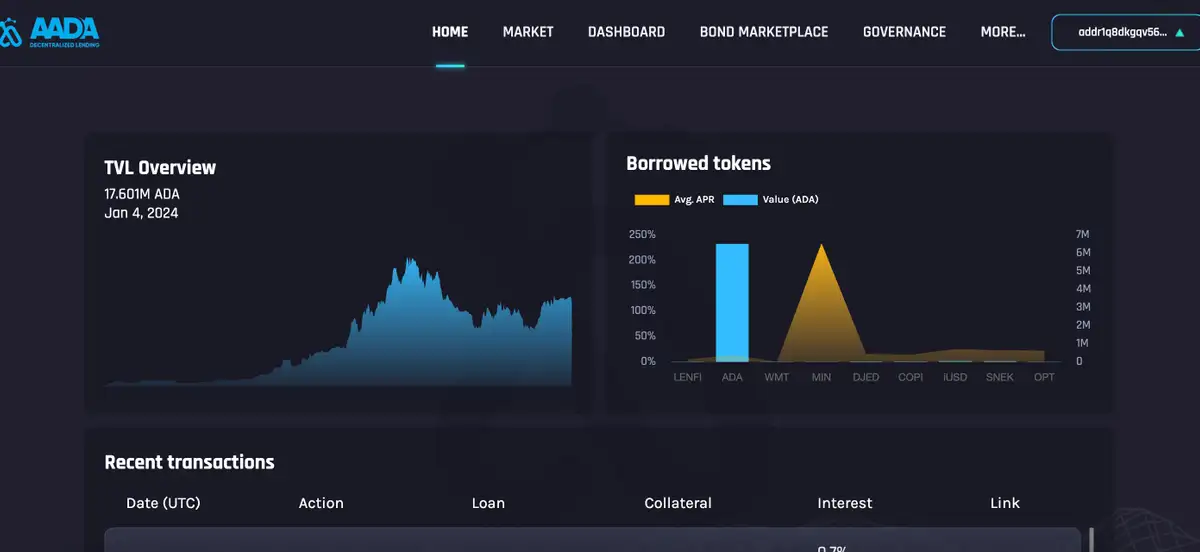Expand the MORE... menu

1002,32
